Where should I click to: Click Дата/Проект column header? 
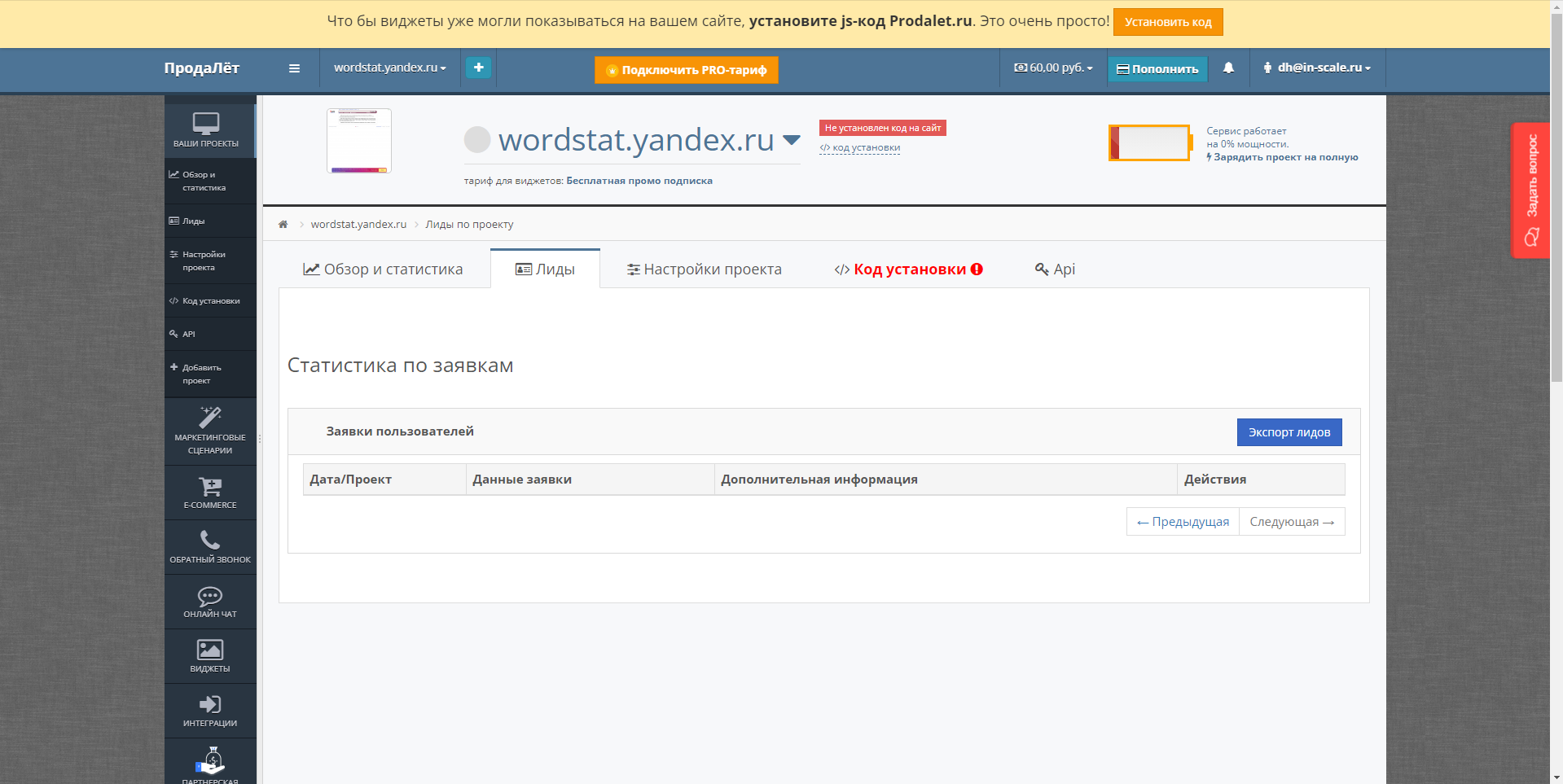point(384,480)
